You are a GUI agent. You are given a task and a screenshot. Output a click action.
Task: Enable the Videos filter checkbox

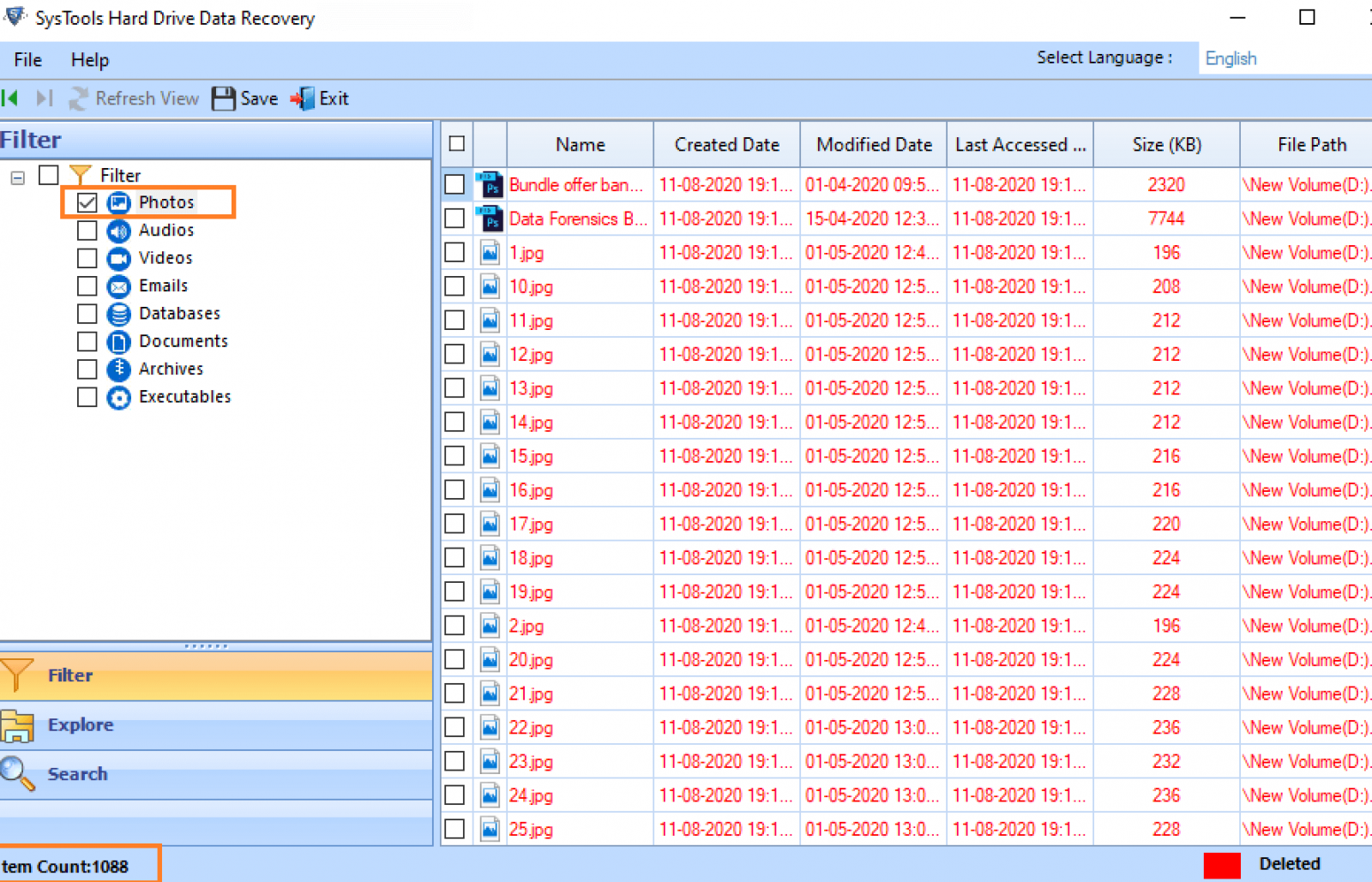[x=87, y=258]
